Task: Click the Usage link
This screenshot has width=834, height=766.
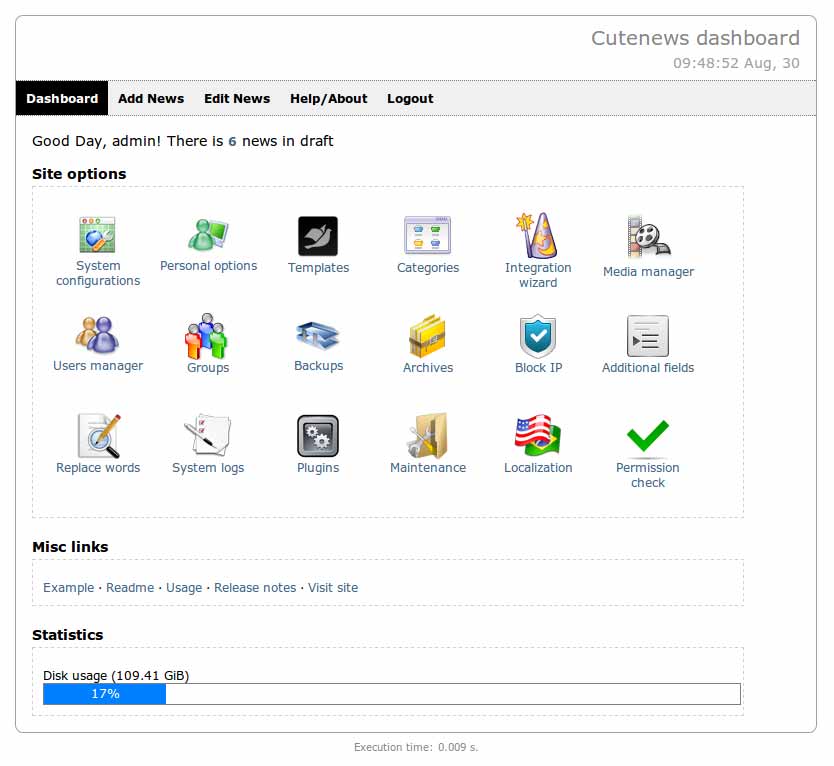Action: click(x=184, y=588)
